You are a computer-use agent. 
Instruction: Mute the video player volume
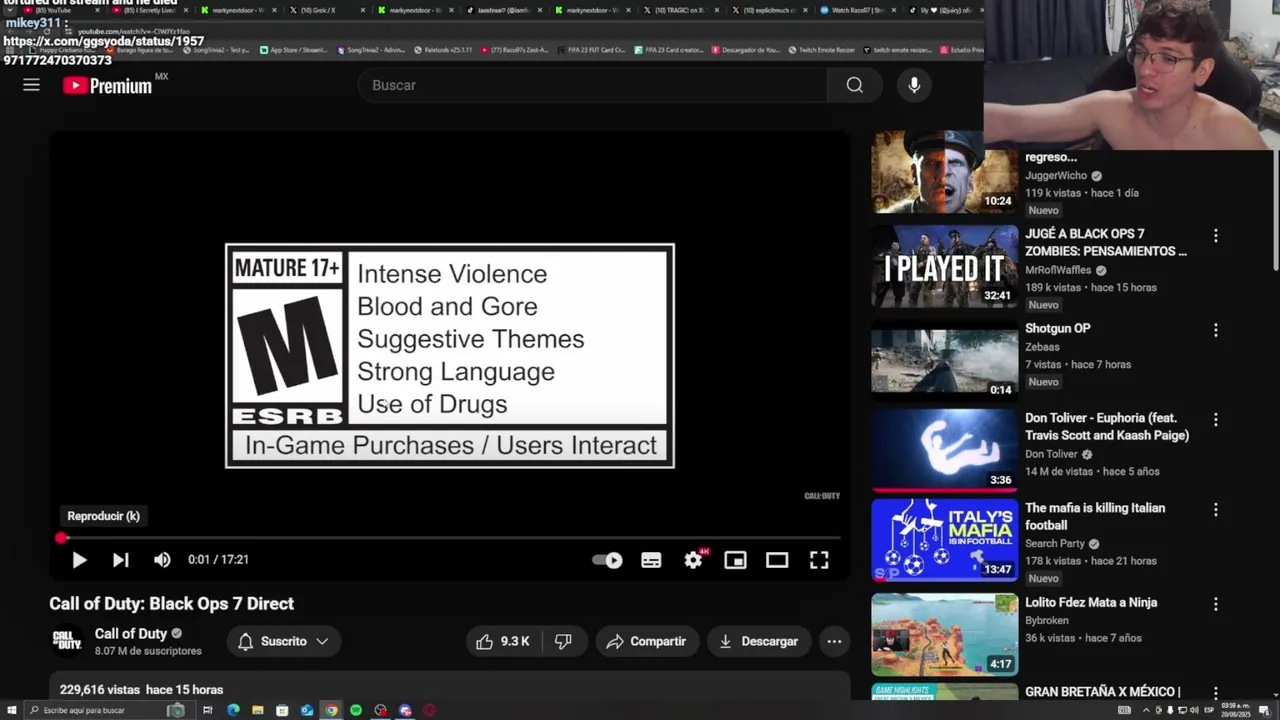click(162, 560)
